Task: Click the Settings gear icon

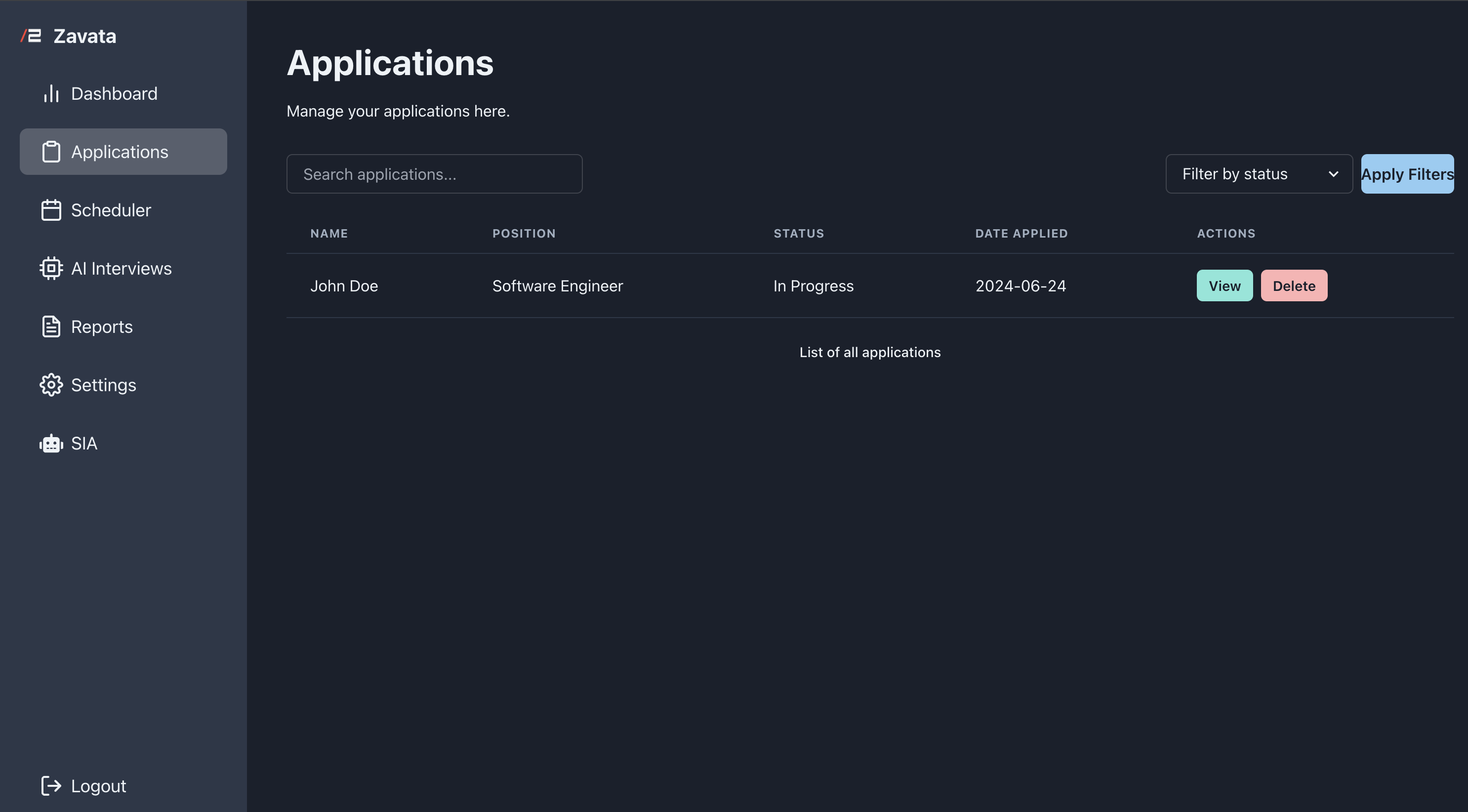Action: tap(51, 385)
